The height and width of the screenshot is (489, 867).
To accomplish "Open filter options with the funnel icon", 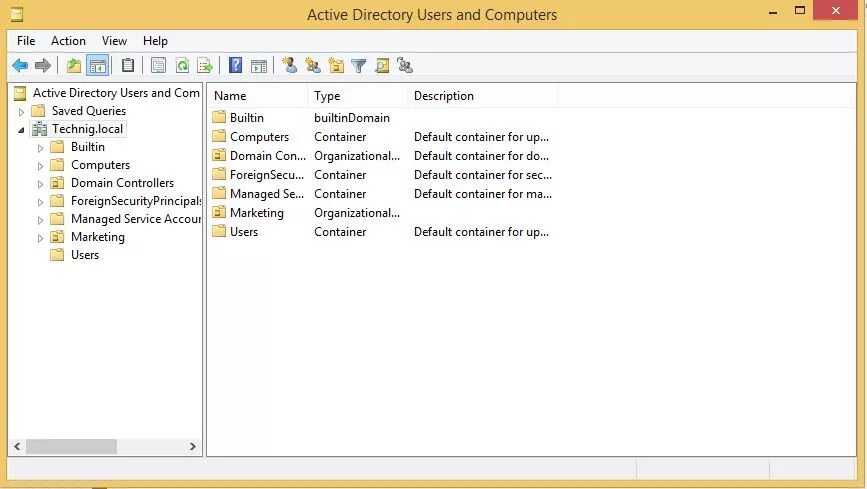I will click(358, 66).
